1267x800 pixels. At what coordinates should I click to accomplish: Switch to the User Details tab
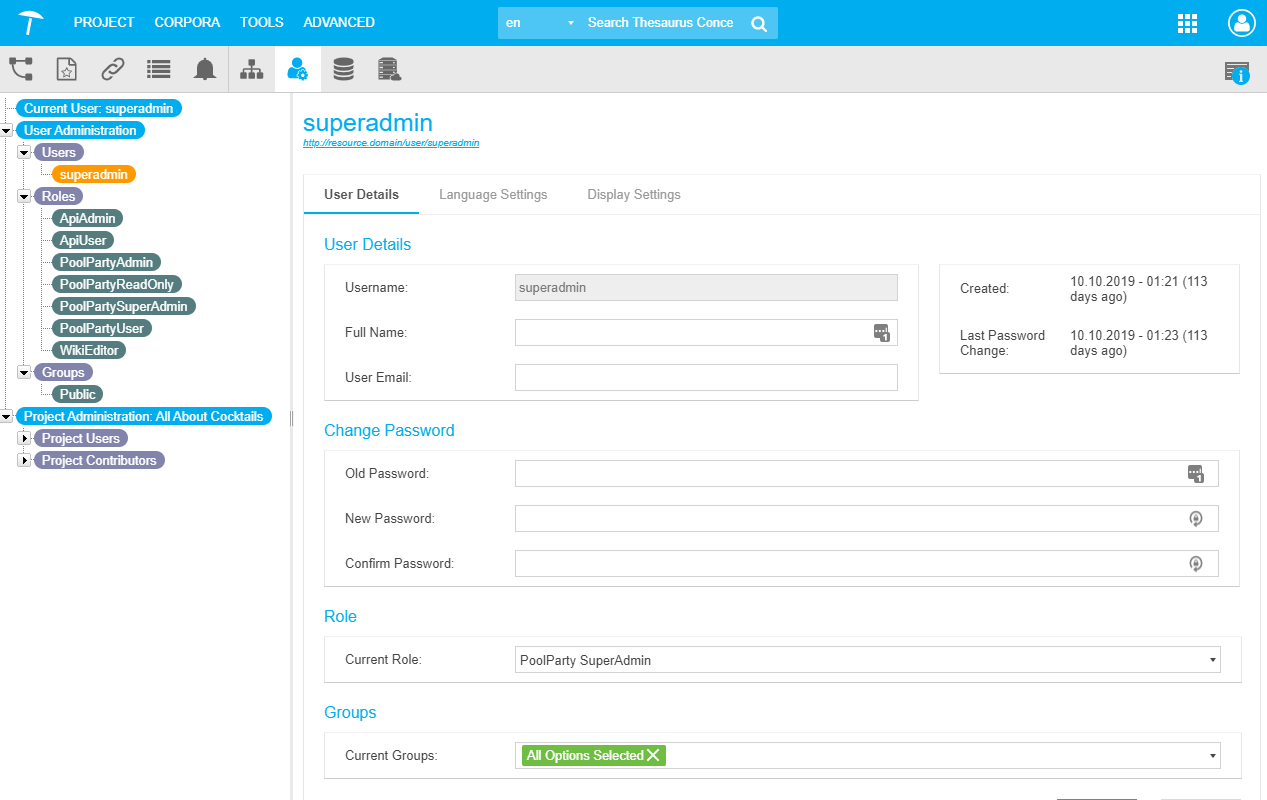[x=362, y=195]
